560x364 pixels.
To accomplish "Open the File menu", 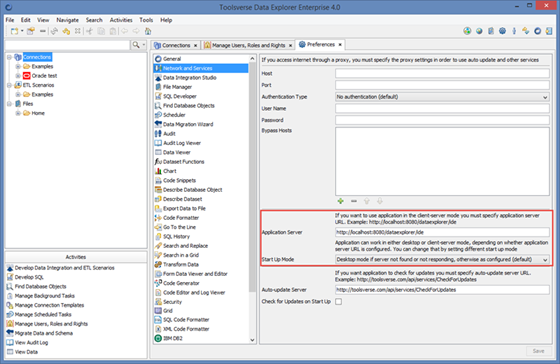I will point(10,20).
